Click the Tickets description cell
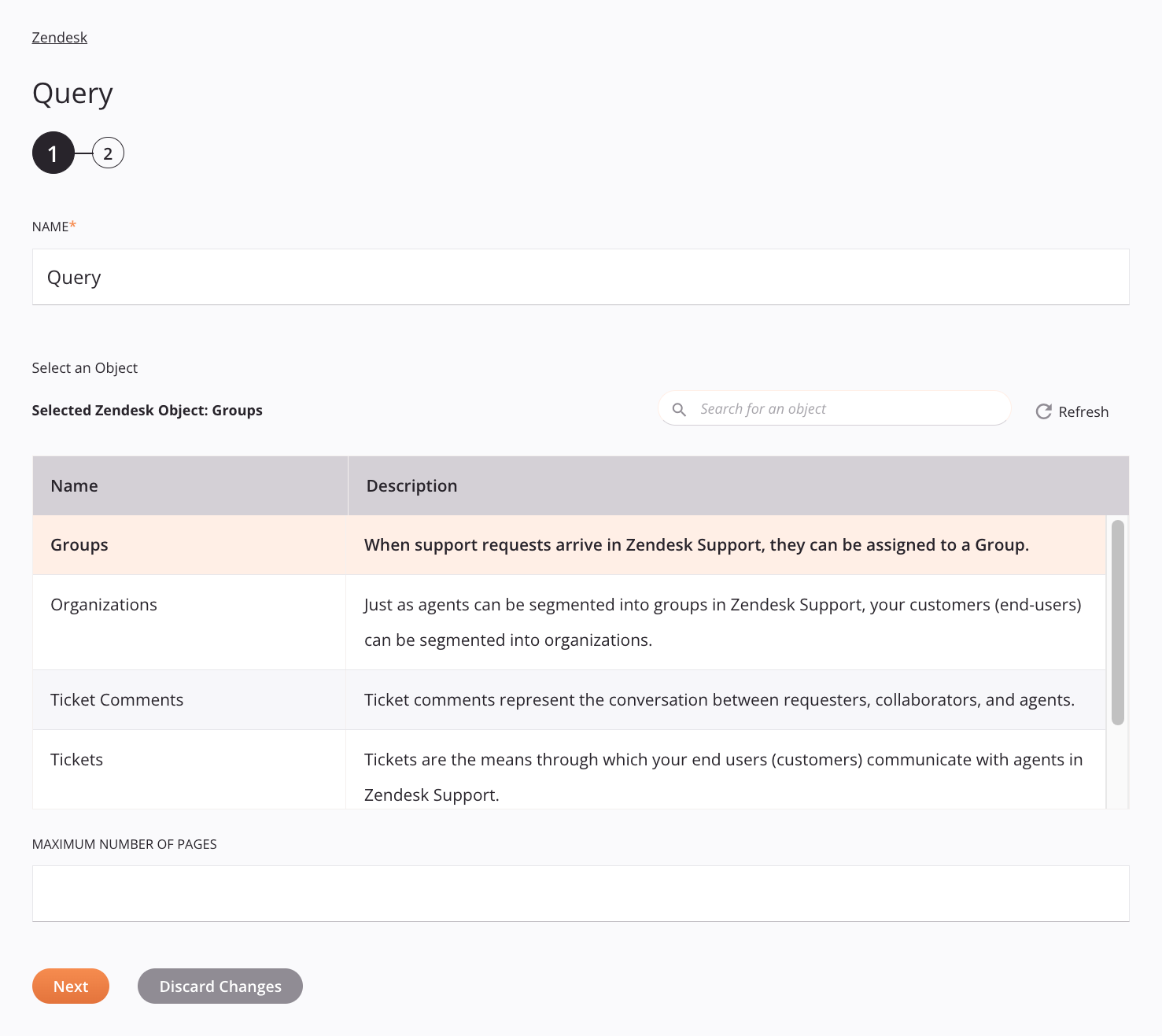1162x1036 pixels. click(725, 769)
